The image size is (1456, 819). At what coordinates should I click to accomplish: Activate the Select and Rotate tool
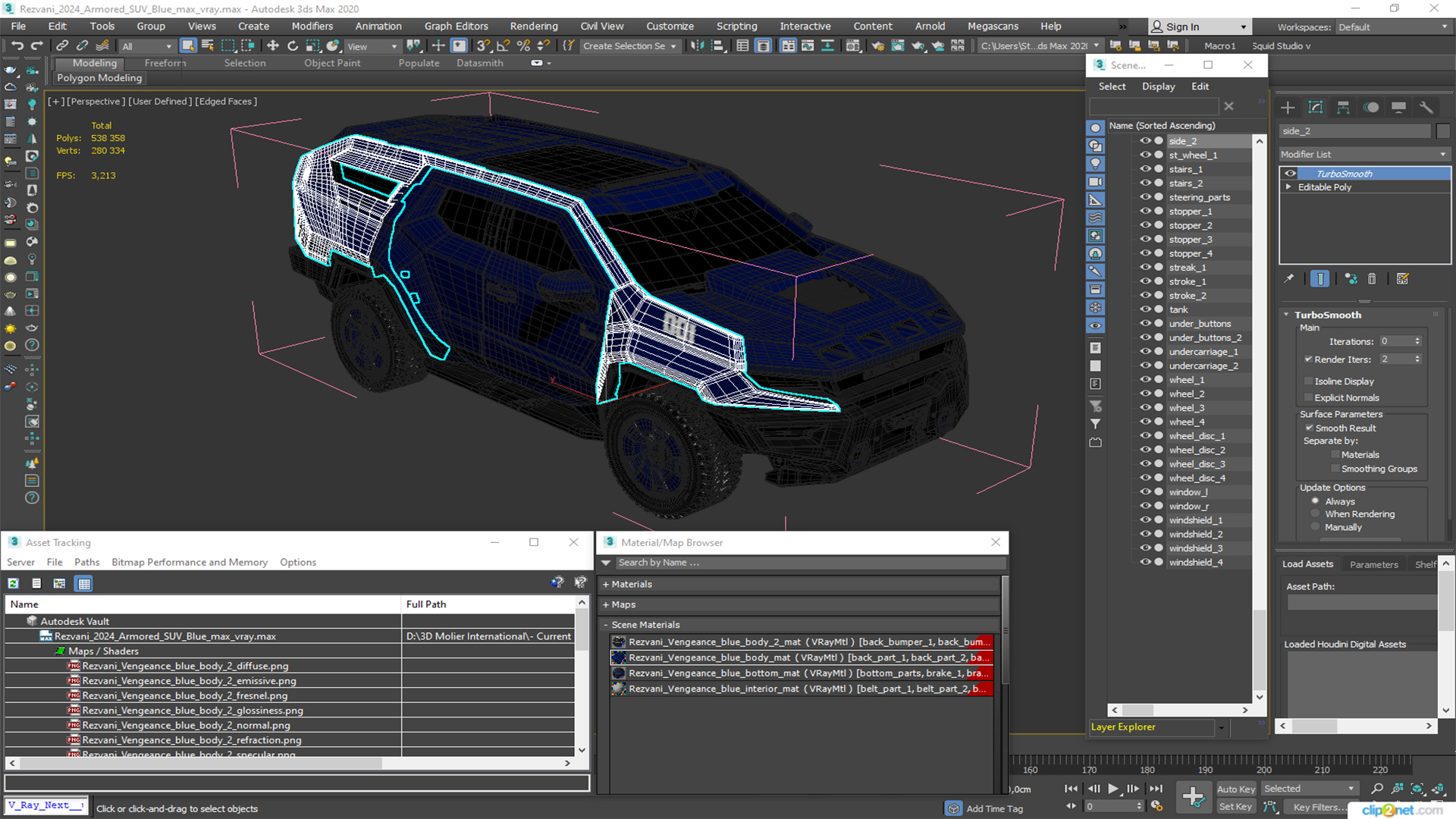point(293,46)
